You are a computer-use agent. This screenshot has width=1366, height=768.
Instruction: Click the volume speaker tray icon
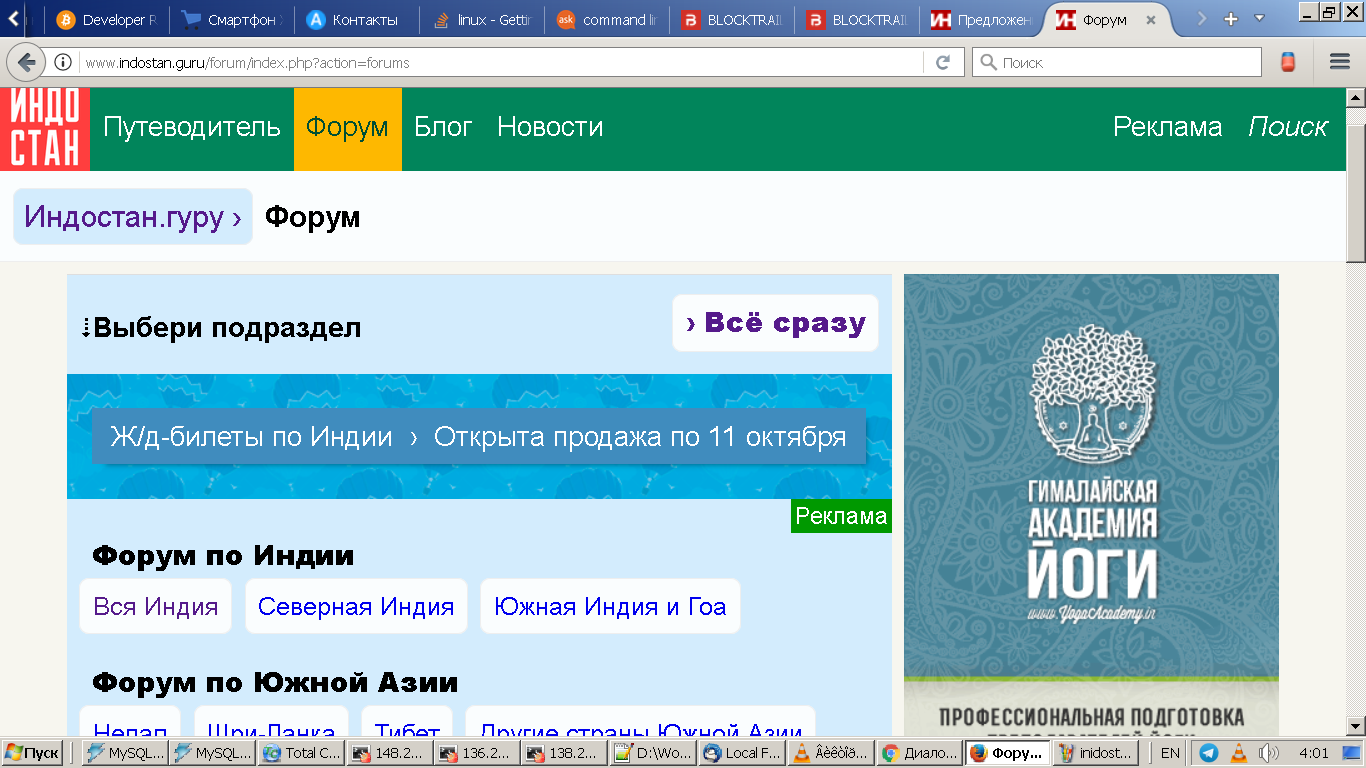tap(1268, 753)
